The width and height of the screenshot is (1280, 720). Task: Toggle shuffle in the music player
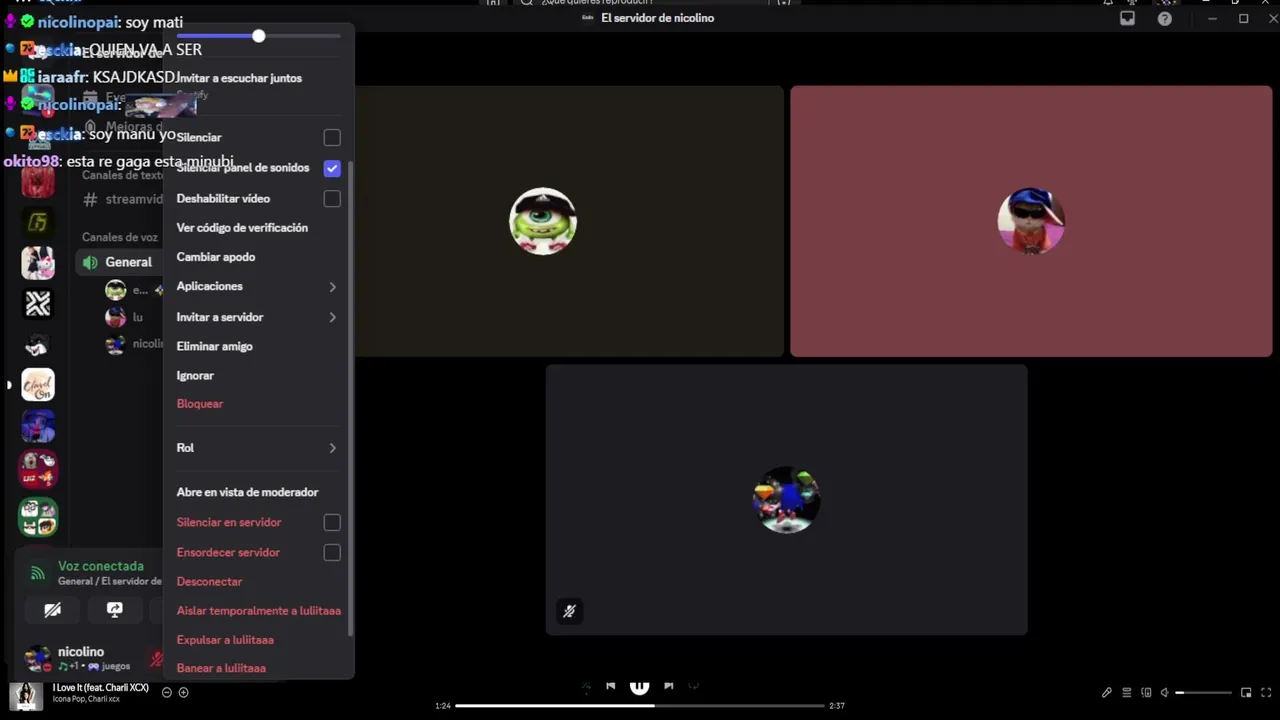coord(586,686)
